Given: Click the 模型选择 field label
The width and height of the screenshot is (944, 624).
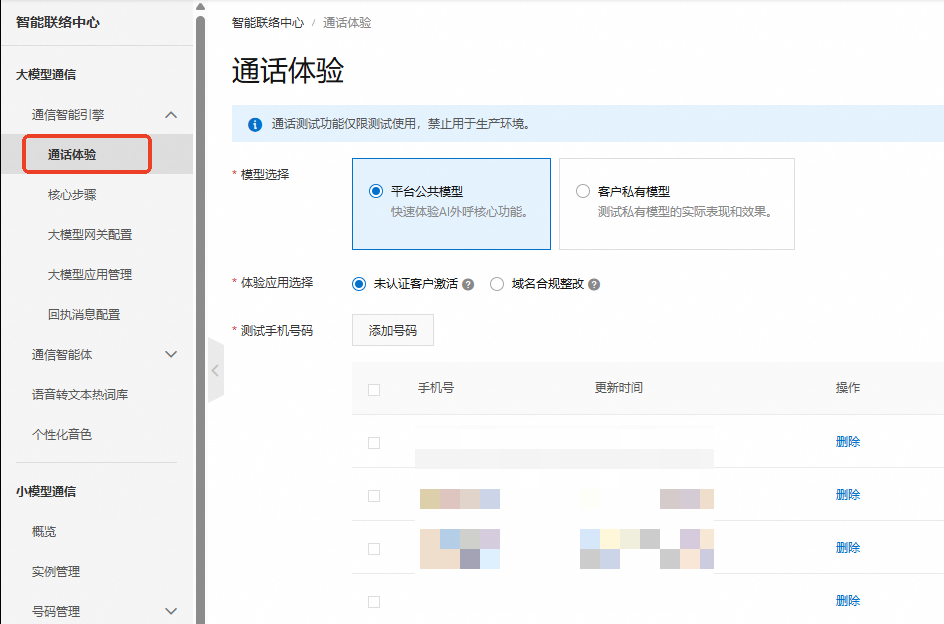Looking at the screenshot, I should [265, 175].
